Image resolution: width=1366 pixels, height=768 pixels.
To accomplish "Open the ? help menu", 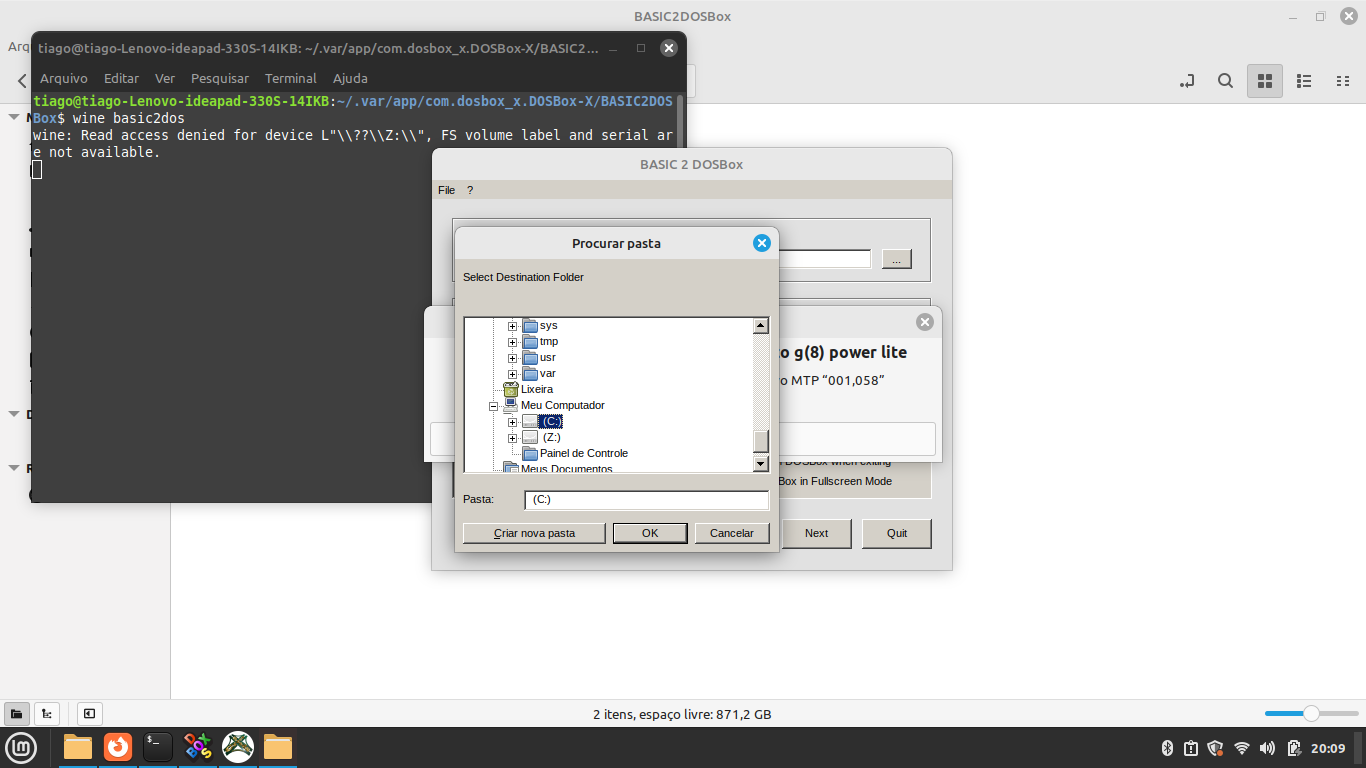I will click(x=470, y=190).
